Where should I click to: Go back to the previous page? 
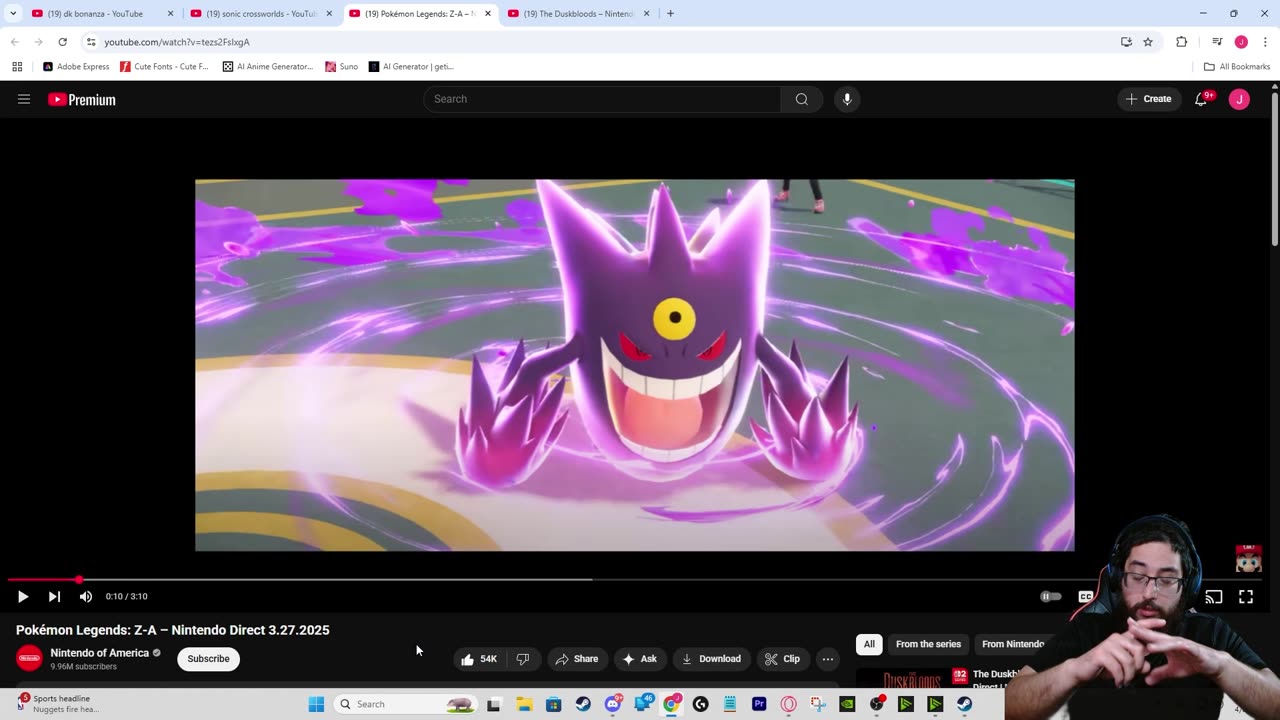coord(15,42)
